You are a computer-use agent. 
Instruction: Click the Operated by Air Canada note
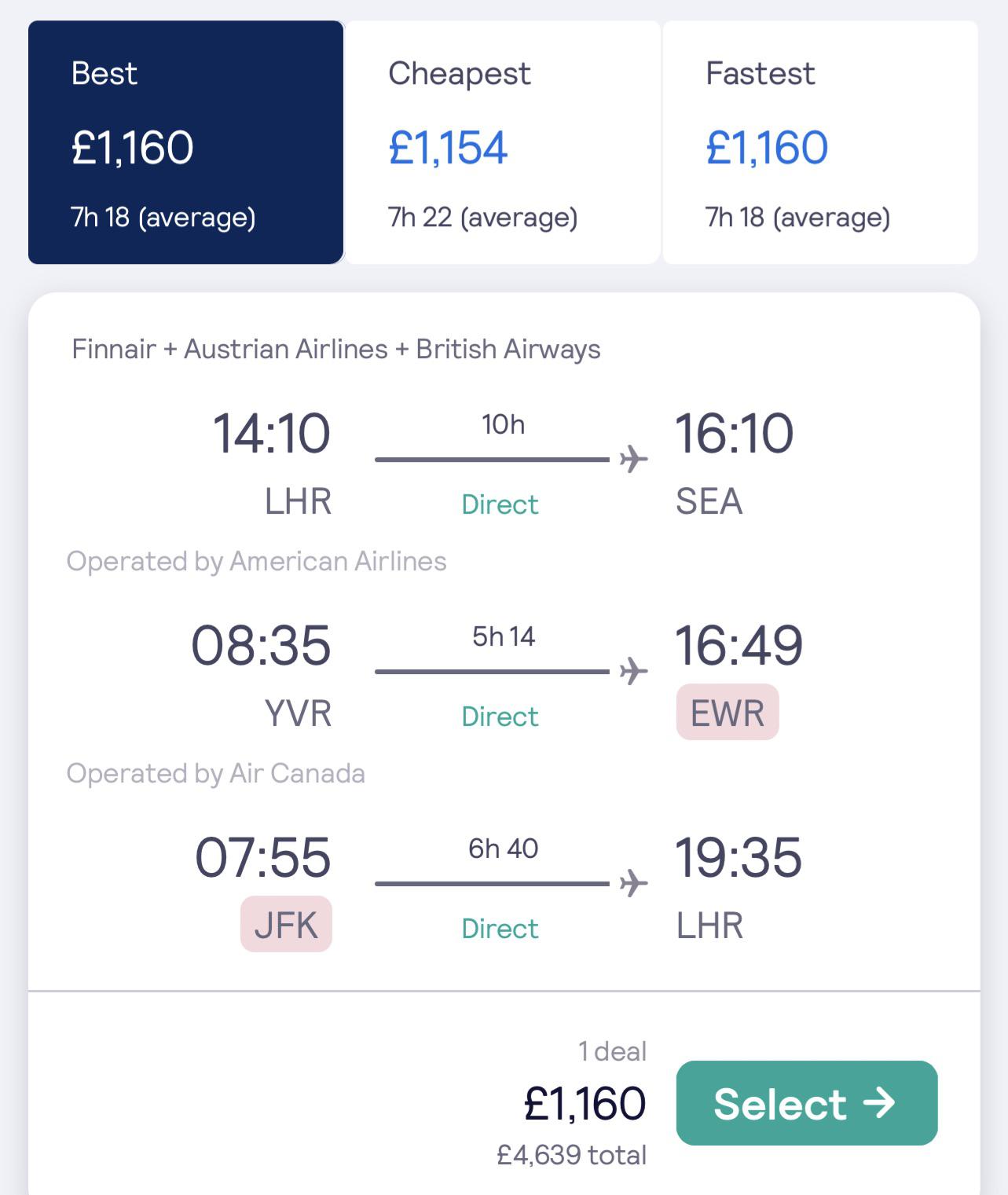pos(216,773)
